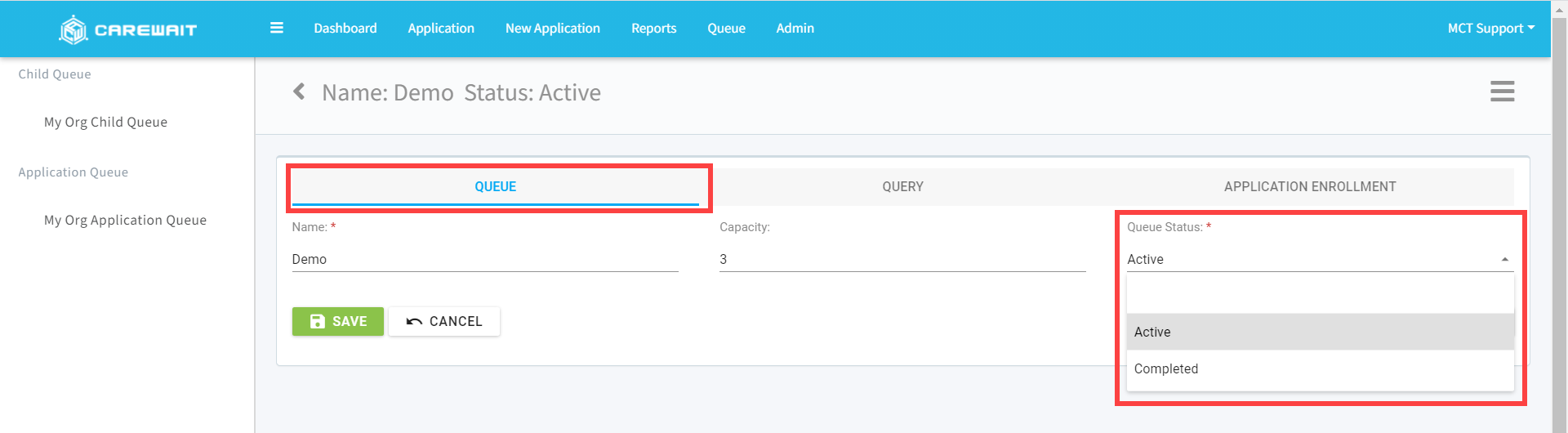Screen dimensions: 1568x433
Task: Click the Name input field containing Demo
Action: pyautogui.click(x=484, y=259)
